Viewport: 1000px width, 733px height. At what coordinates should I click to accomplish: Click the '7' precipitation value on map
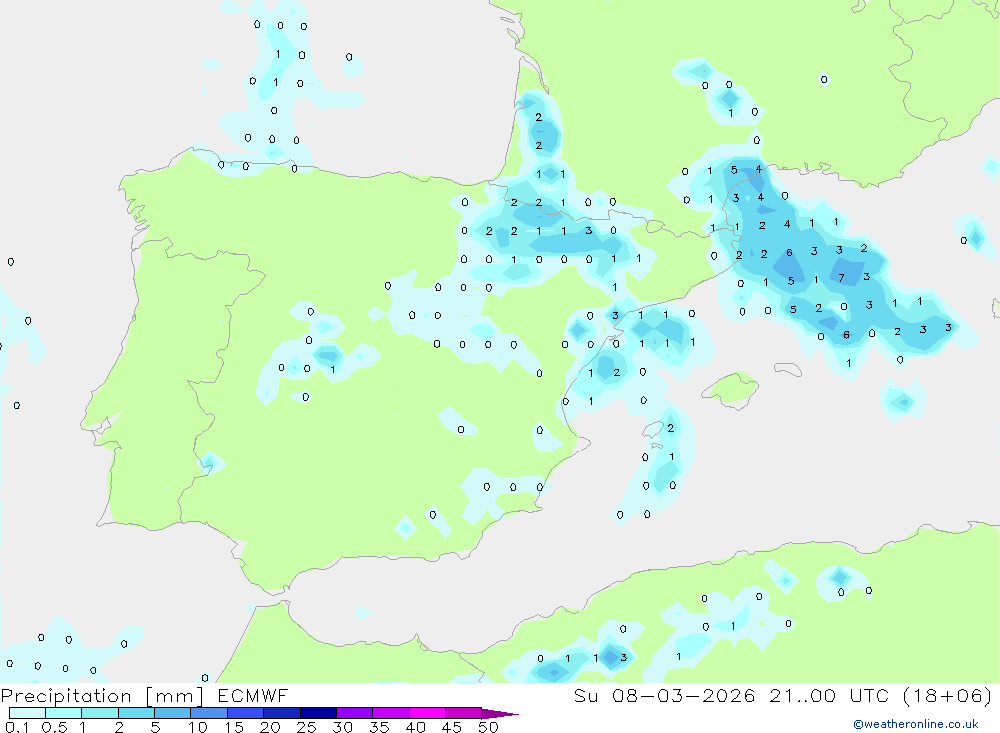tap(841, 278)
